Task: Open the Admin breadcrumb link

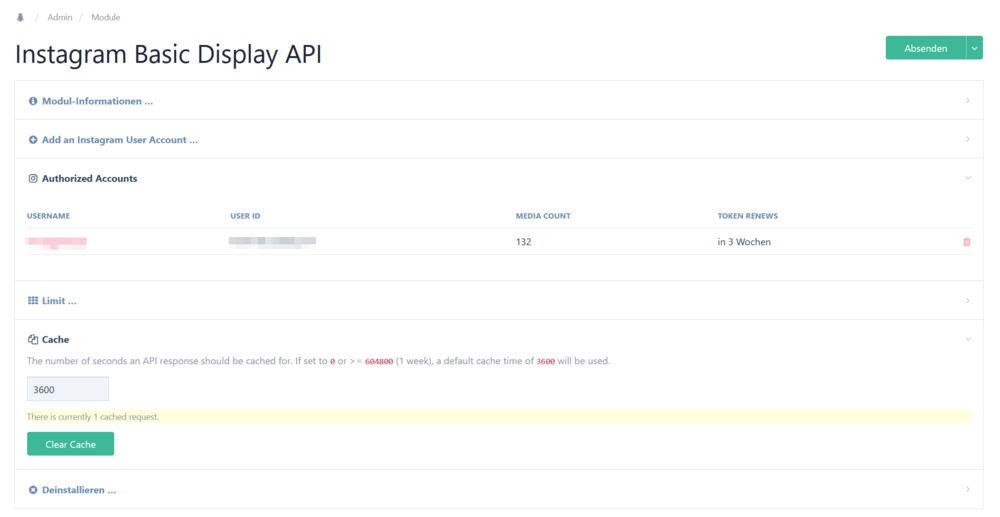Action: click(x=60, y=17)
